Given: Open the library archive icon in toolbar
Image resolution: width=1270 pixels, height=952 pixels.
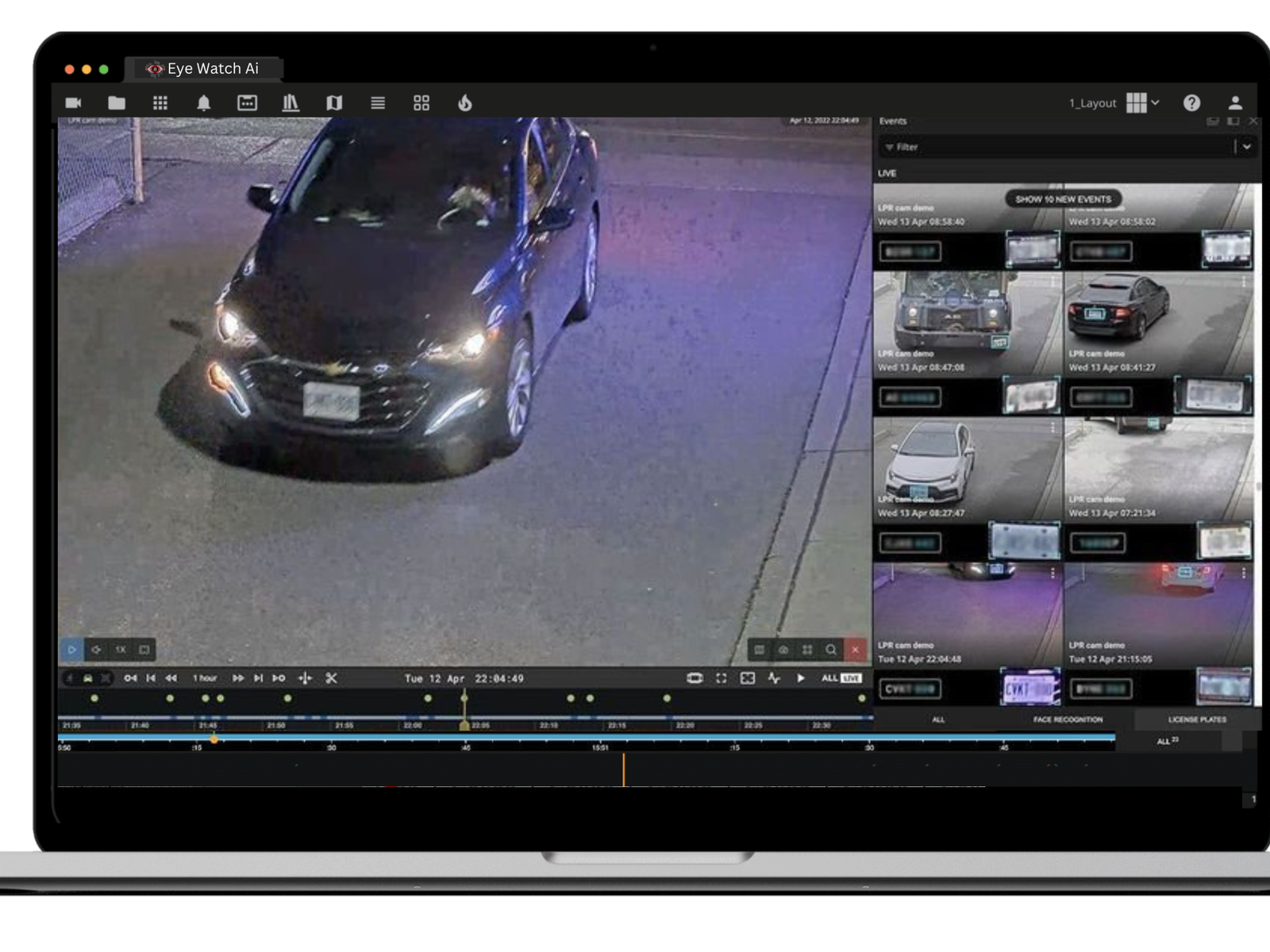Looking at the screenshot, I should click(x=291, y=103).
